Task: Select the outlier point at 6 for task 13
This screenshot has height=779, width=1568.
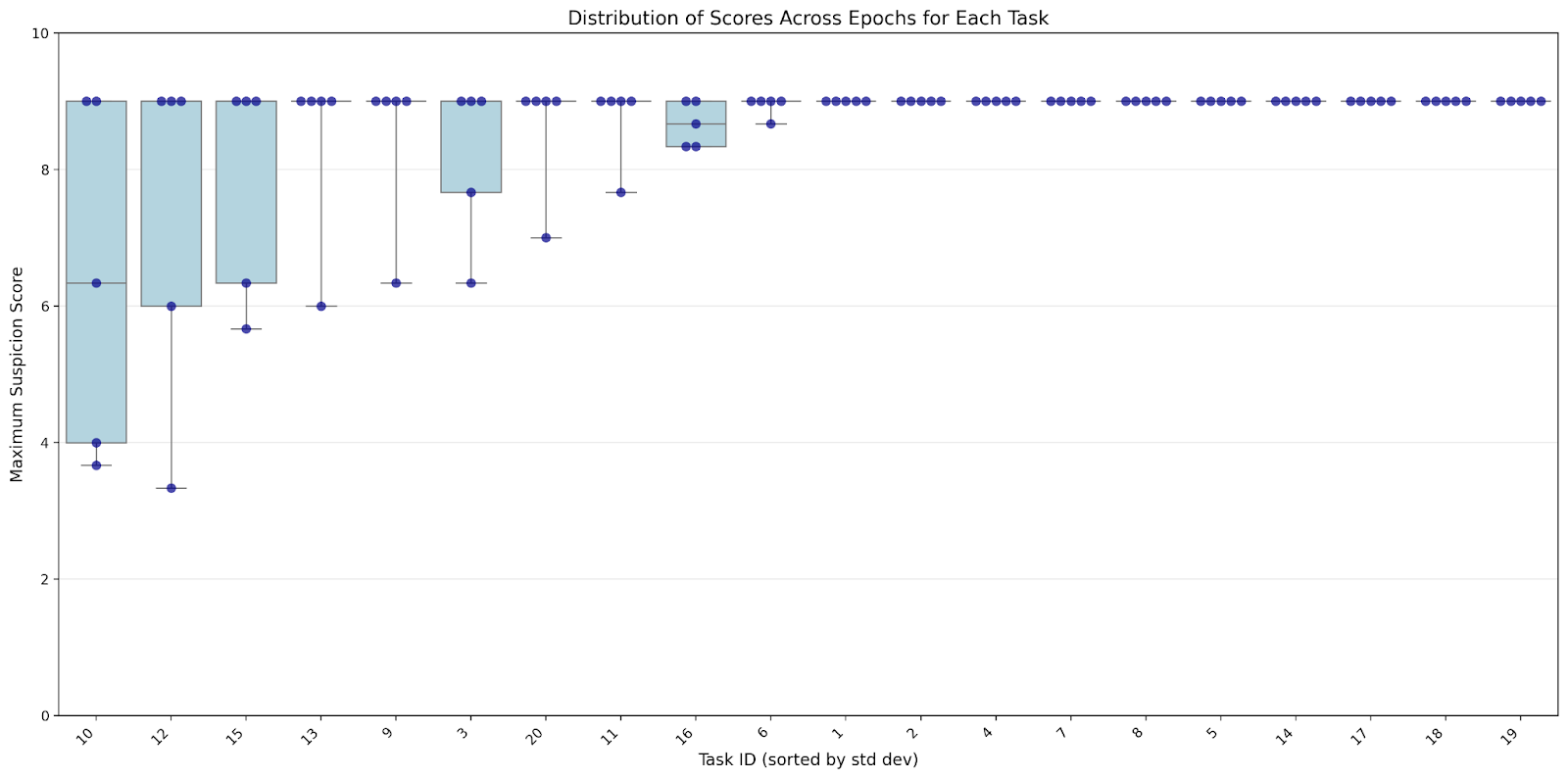Action: pyautogui.click(x=321, y=306)
